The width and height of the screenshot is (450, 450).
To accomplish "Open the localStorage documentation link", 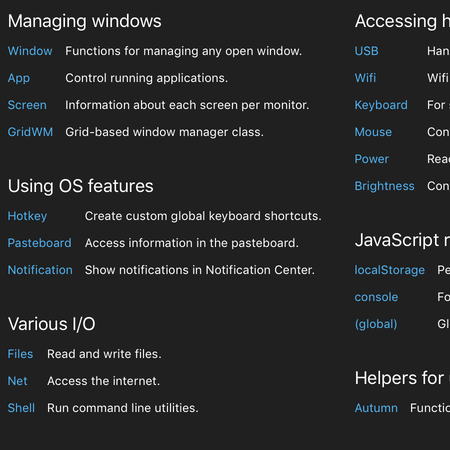I will [x=390, y=270].
